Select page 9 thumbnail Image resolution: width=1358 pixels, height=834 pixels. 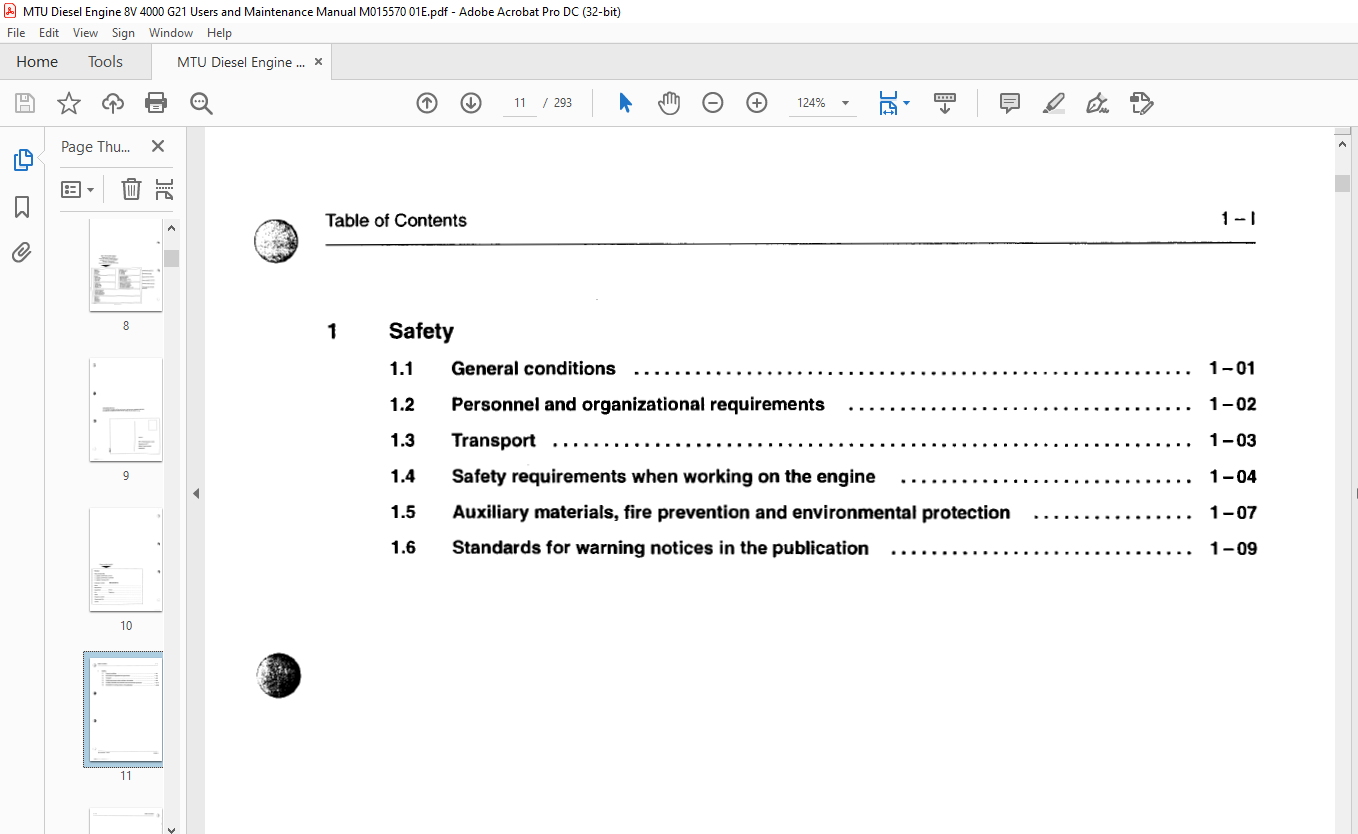point(126,409)
